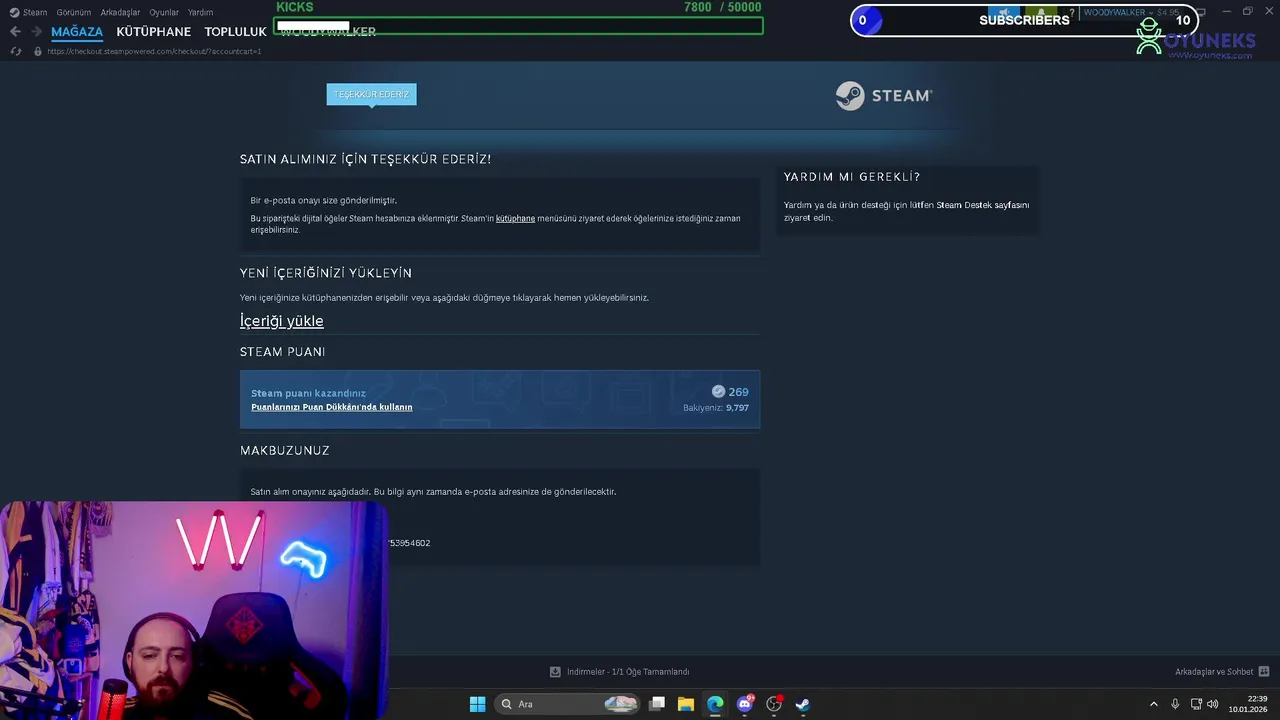This screenshot has height=720, width=1280.
Task: Open the Arkadaşlar menu
Action: click(120, 12)
